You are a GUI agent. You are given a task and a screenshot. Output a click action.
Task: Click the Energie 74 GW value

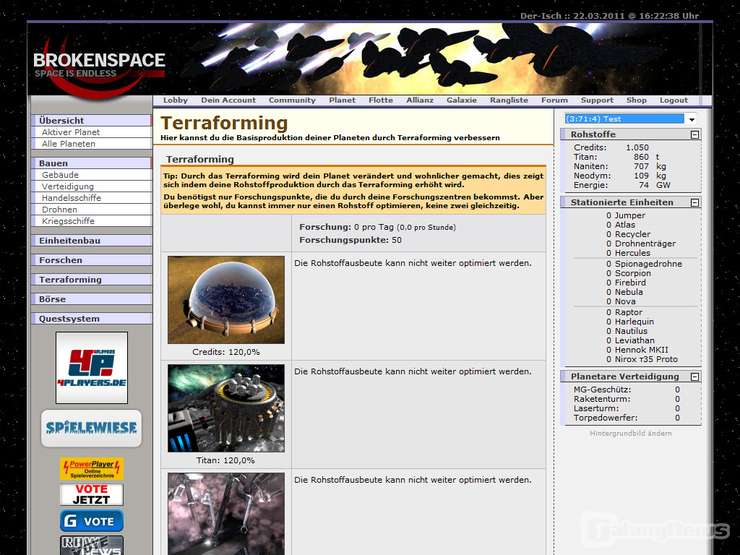click(655, 185)
